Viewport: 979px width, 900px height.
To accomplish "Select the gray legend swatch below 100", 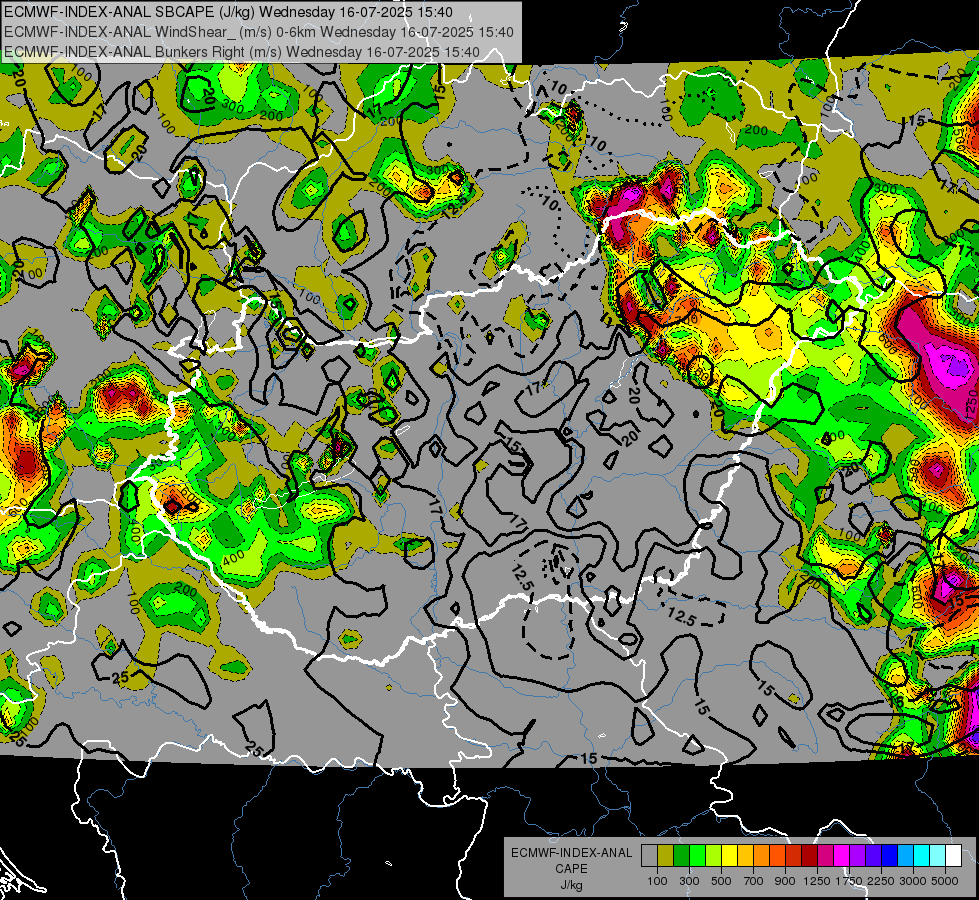I will 649,856.
